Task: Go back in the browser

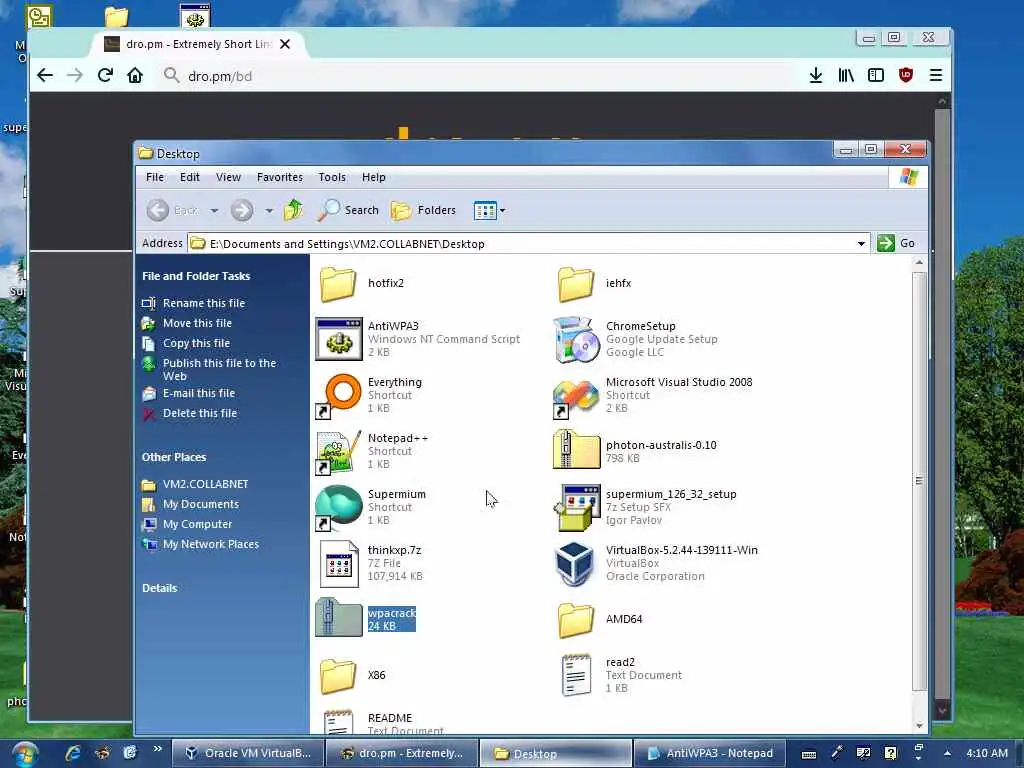Action: click(45, 75)
